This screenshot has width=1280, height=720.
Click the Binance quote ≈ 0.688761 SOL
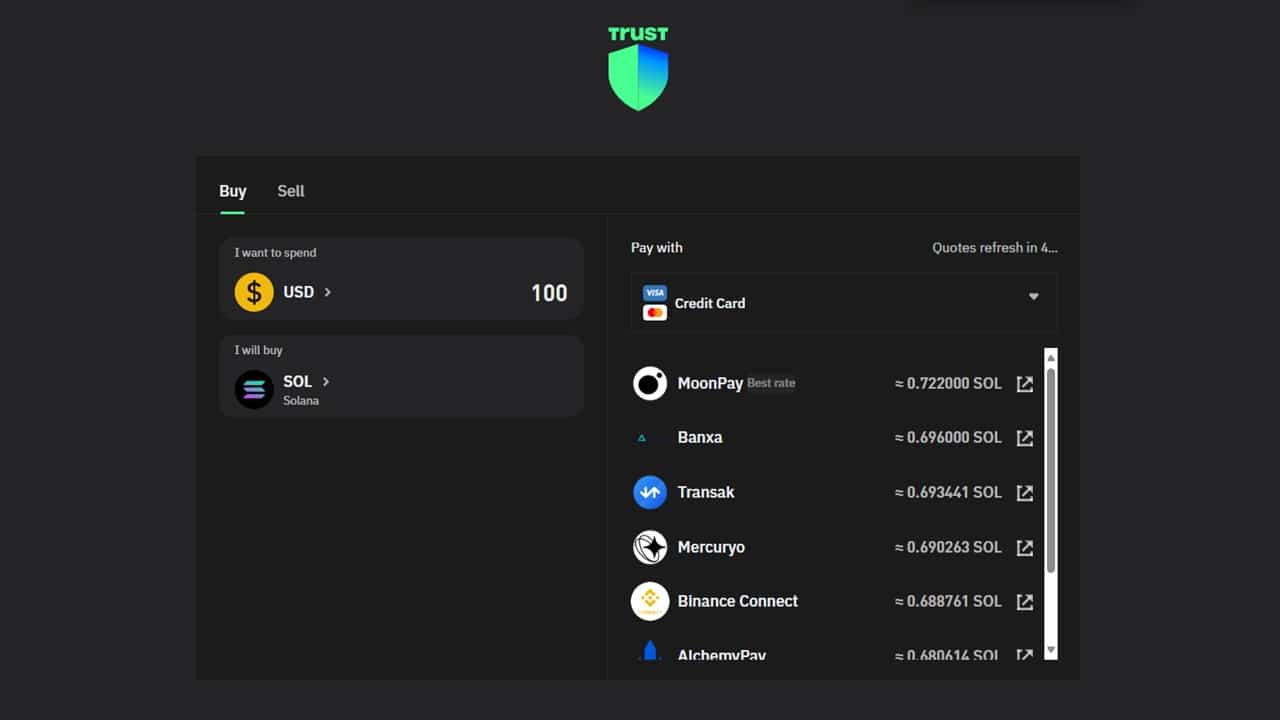(x=948, y=601)
